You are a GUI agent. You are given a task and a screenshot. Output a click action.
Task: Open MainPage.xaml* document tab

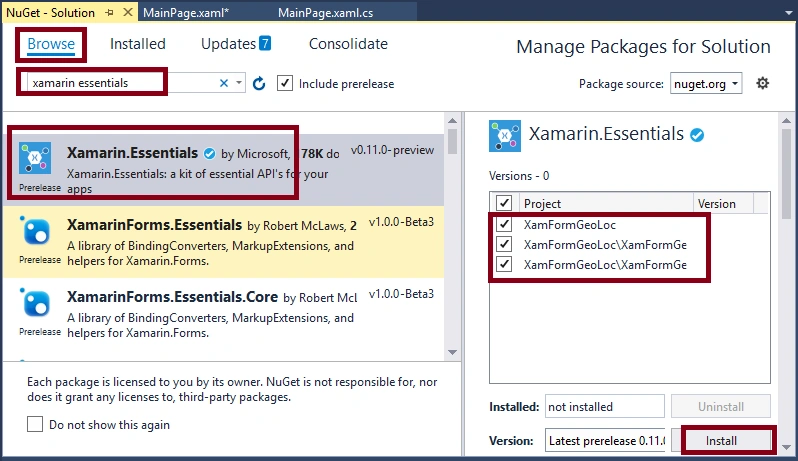[186, 13]
